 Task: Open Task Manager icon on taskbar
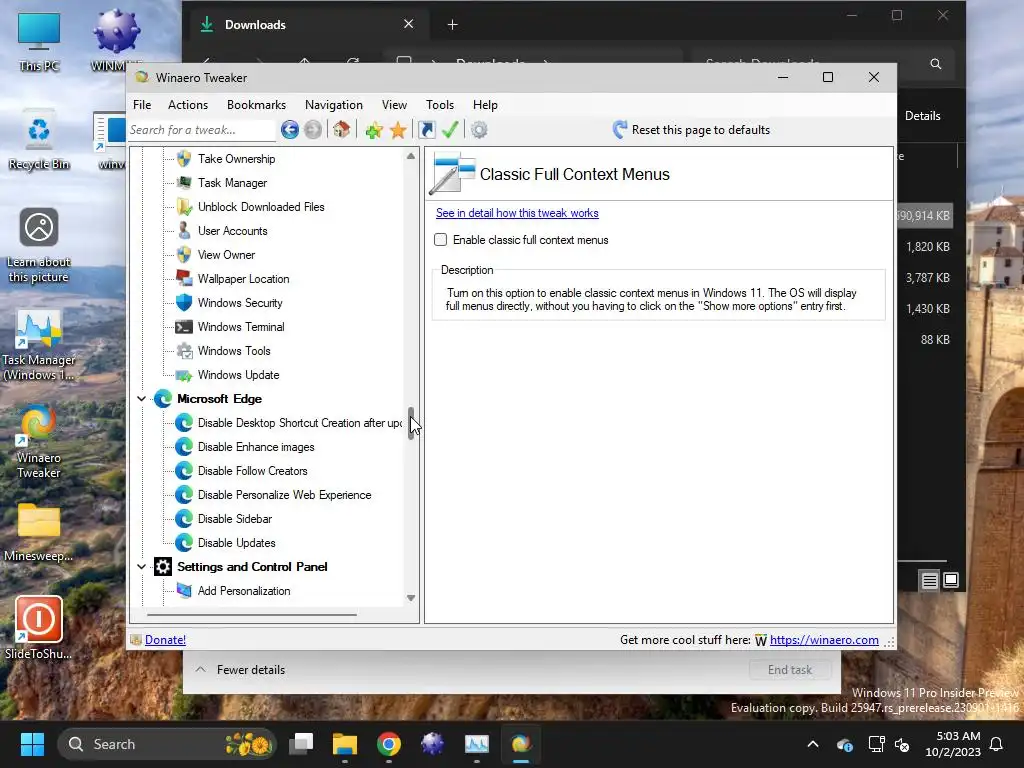pyautogui.click(x=477, y=744)
